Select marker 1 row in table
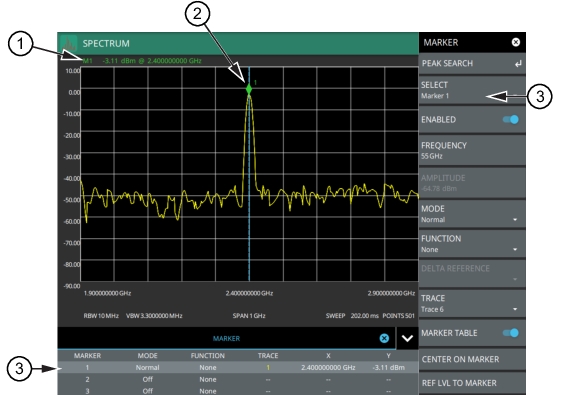Viewport: 568px width, 395px height. pos(238,367)
